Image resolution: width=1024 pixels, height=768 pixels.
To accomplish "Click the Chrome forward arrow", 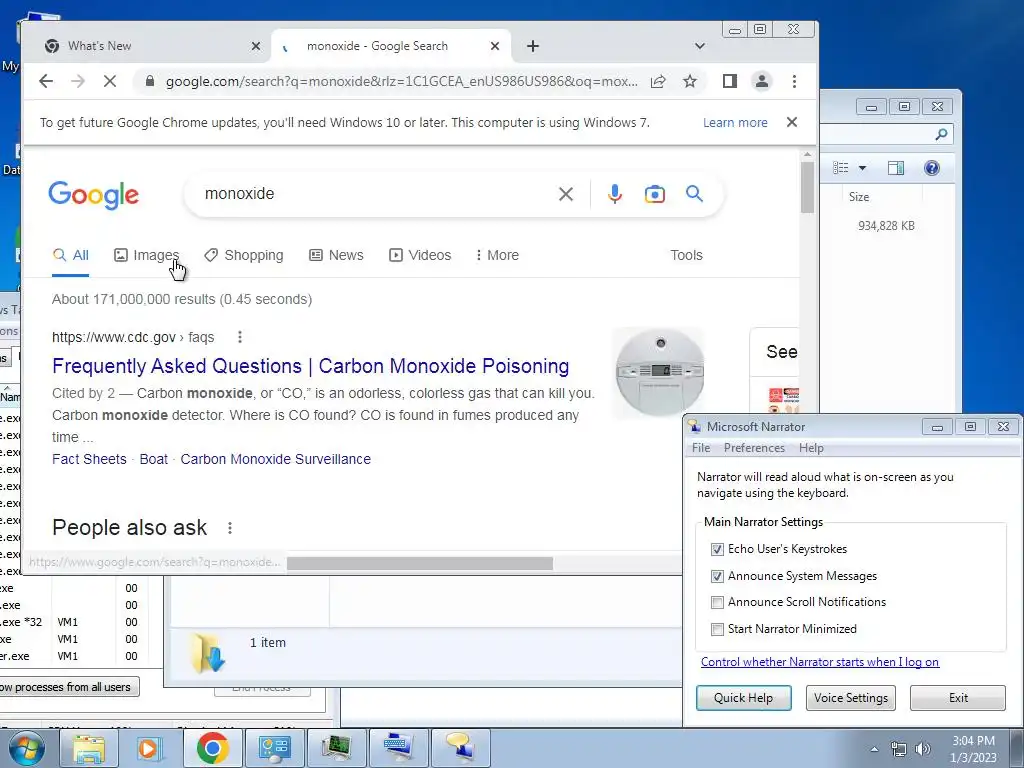I will (78, 81).
